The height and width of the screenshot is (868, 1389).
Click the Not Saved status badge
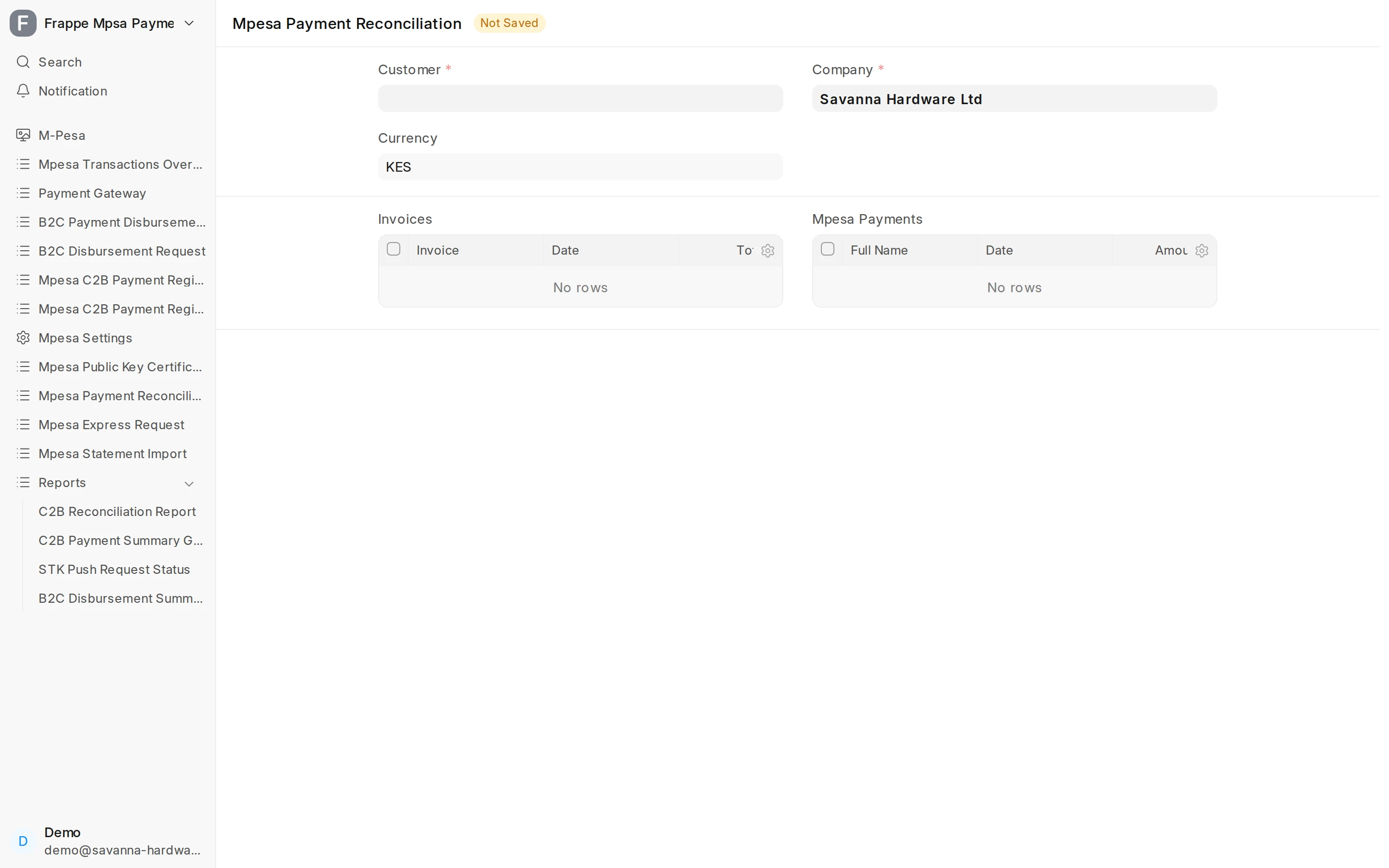509,23
